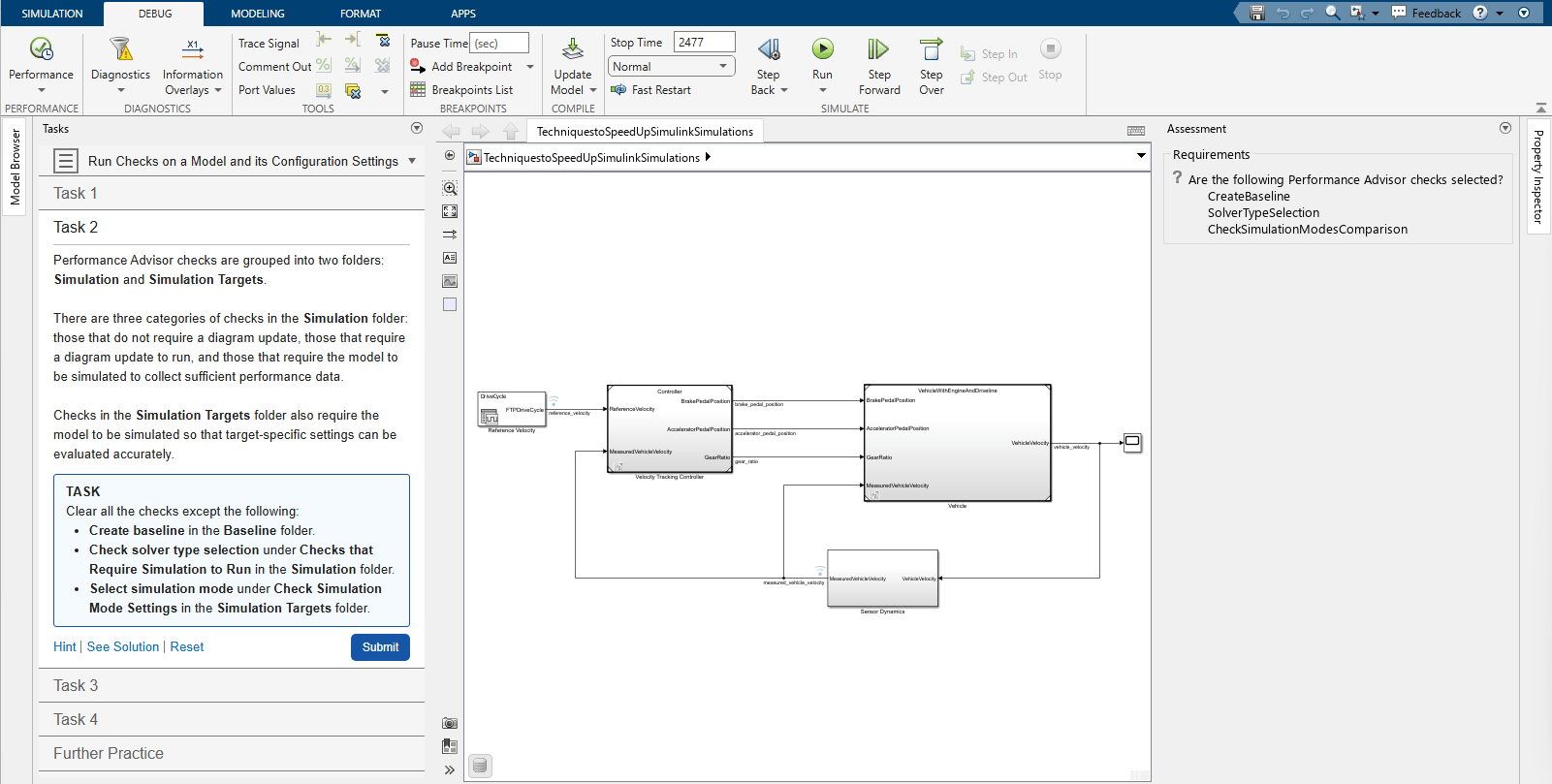Switch to the MODELING tab
This screenshot has height=784, width=1552.
tap(258, 14)
